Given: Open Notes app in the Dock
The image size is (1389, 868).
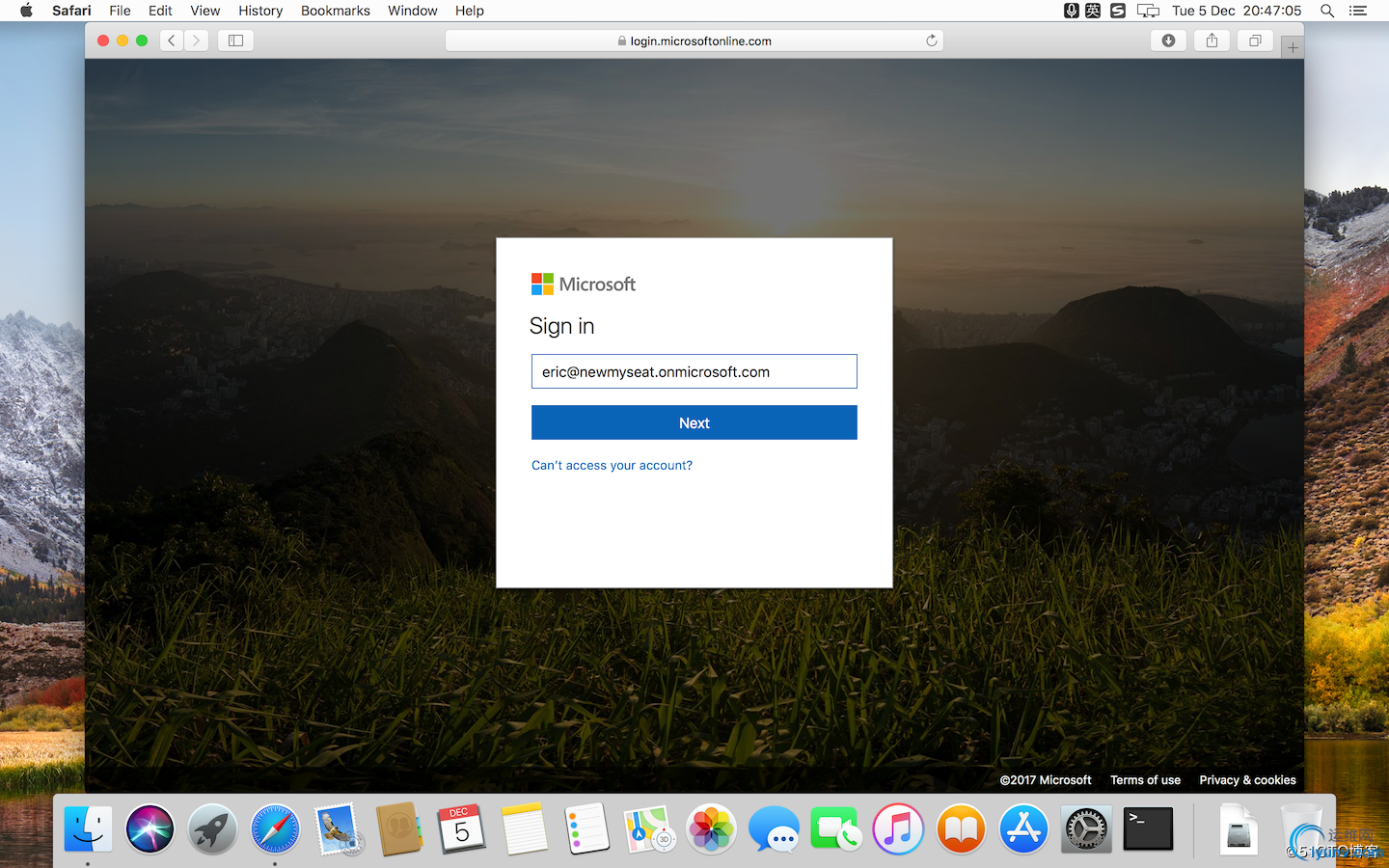Looking at the screenshot, I should coord(525,829).
